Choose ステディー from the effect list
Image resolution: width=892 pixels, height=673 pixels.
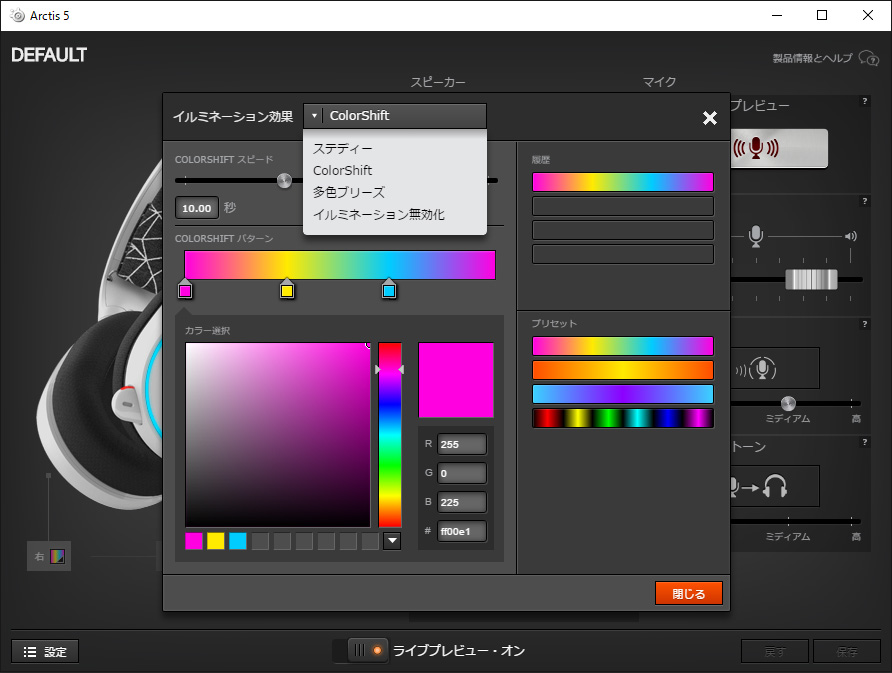point(342,148)
